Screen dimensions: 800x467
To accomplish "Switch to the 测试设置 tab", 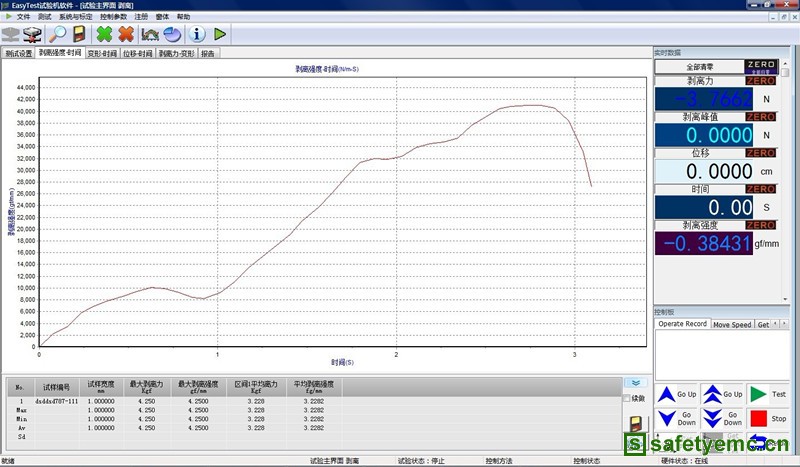I will point(19,53).
